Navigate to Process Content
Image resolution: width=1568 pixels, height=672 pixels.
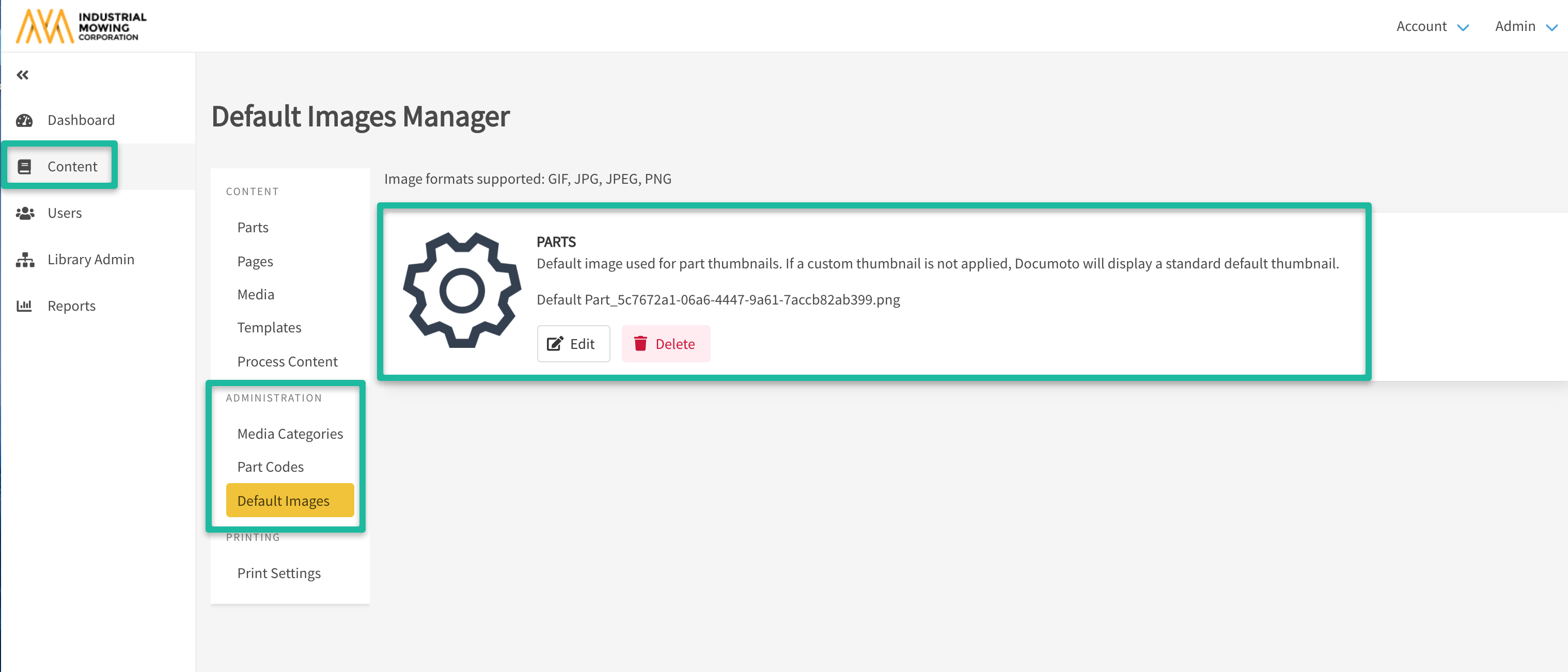[287, 362]
